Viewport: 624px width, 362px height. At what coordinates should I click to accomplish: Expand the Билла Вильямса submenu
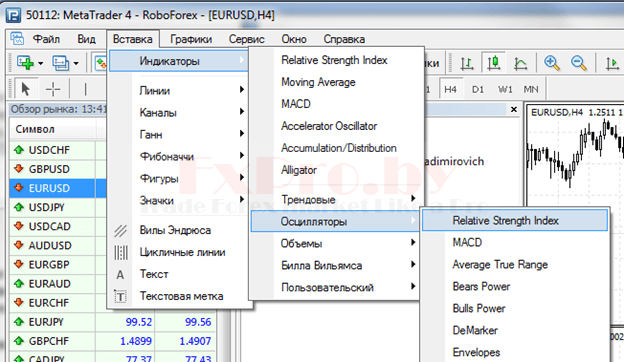coord(413,264)
